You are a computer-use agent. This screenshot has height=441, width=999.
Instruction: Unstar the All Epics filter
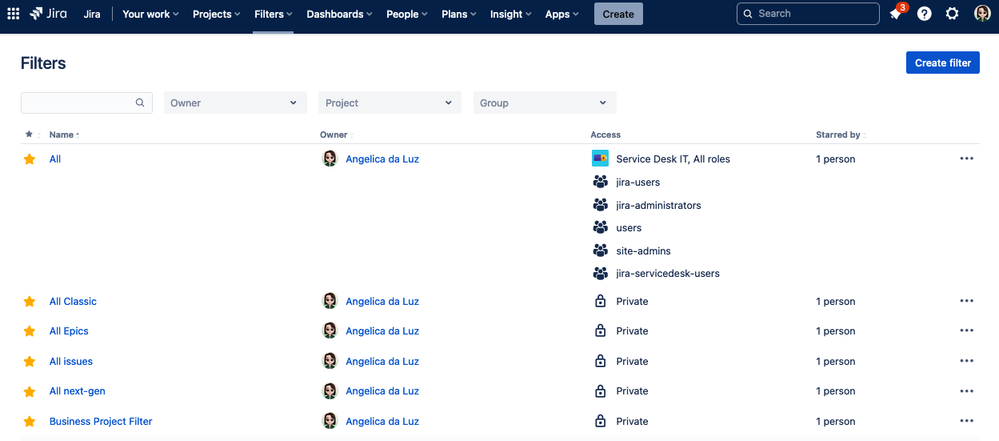29,331
